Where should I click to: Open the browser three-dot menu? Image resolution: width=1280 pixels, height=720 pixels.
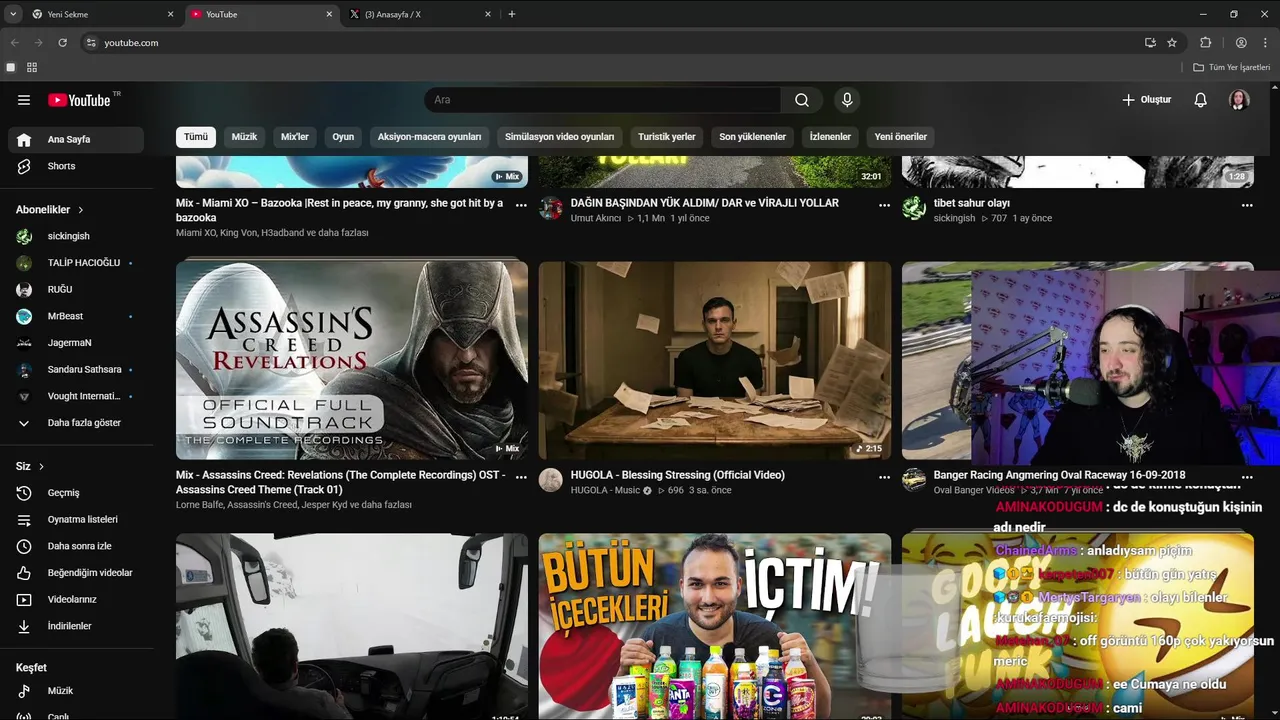(1266, 43)
